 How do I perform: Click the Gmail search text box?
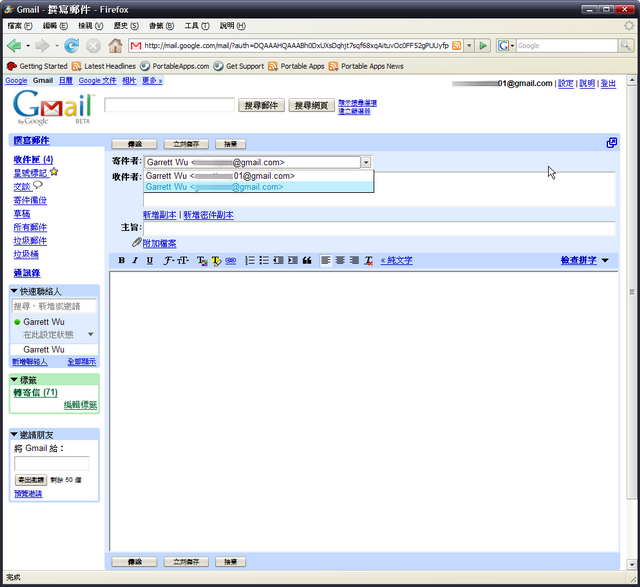tap(169, 105)
